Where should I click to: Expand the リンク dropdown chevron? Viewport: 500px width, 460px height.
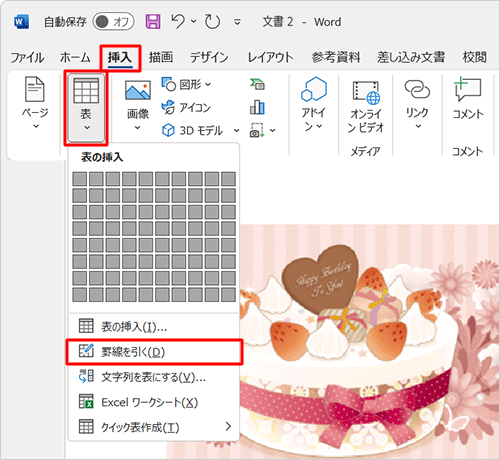pyautogui.click(x=418, y=126)
